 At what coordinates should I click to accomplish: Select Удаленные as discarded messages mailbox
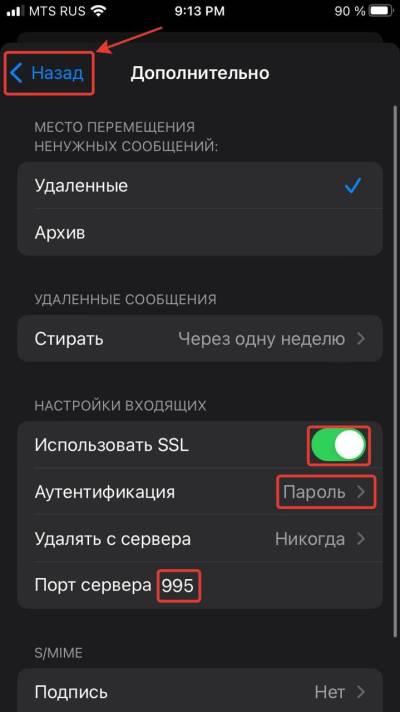tap(200, 186)
